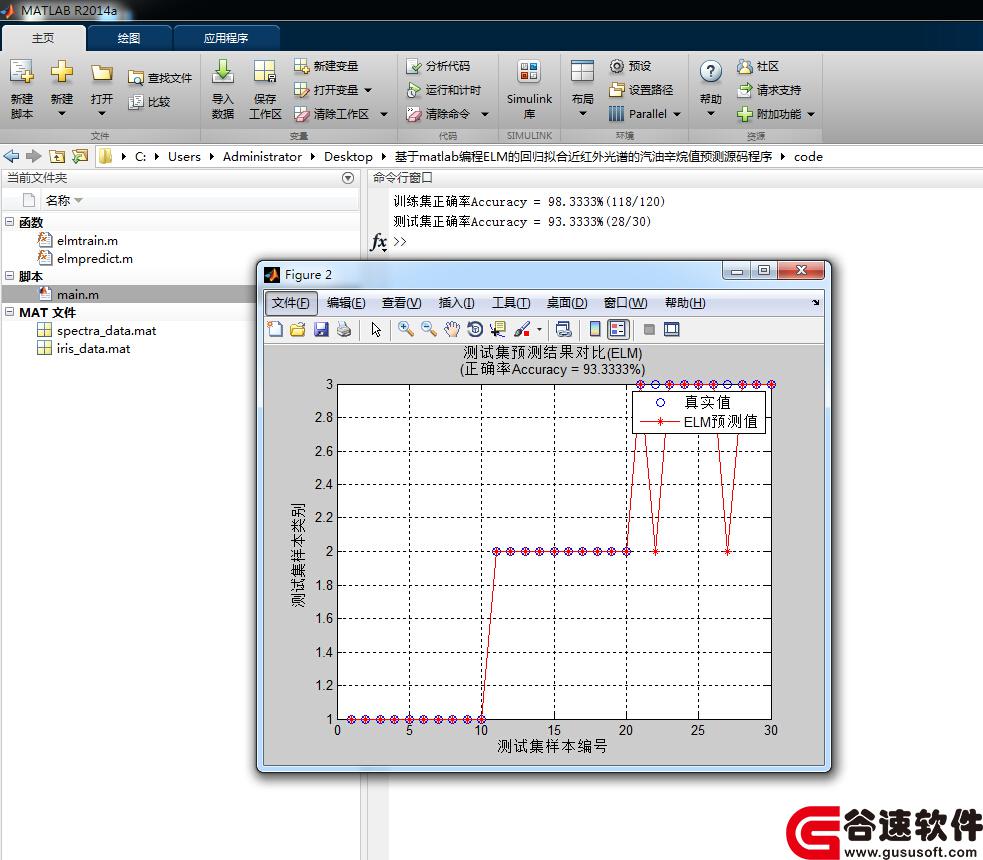Collapse the 脚本 (Scripts) group
Screen dimensions: 983x860
[x=9, y=276]
